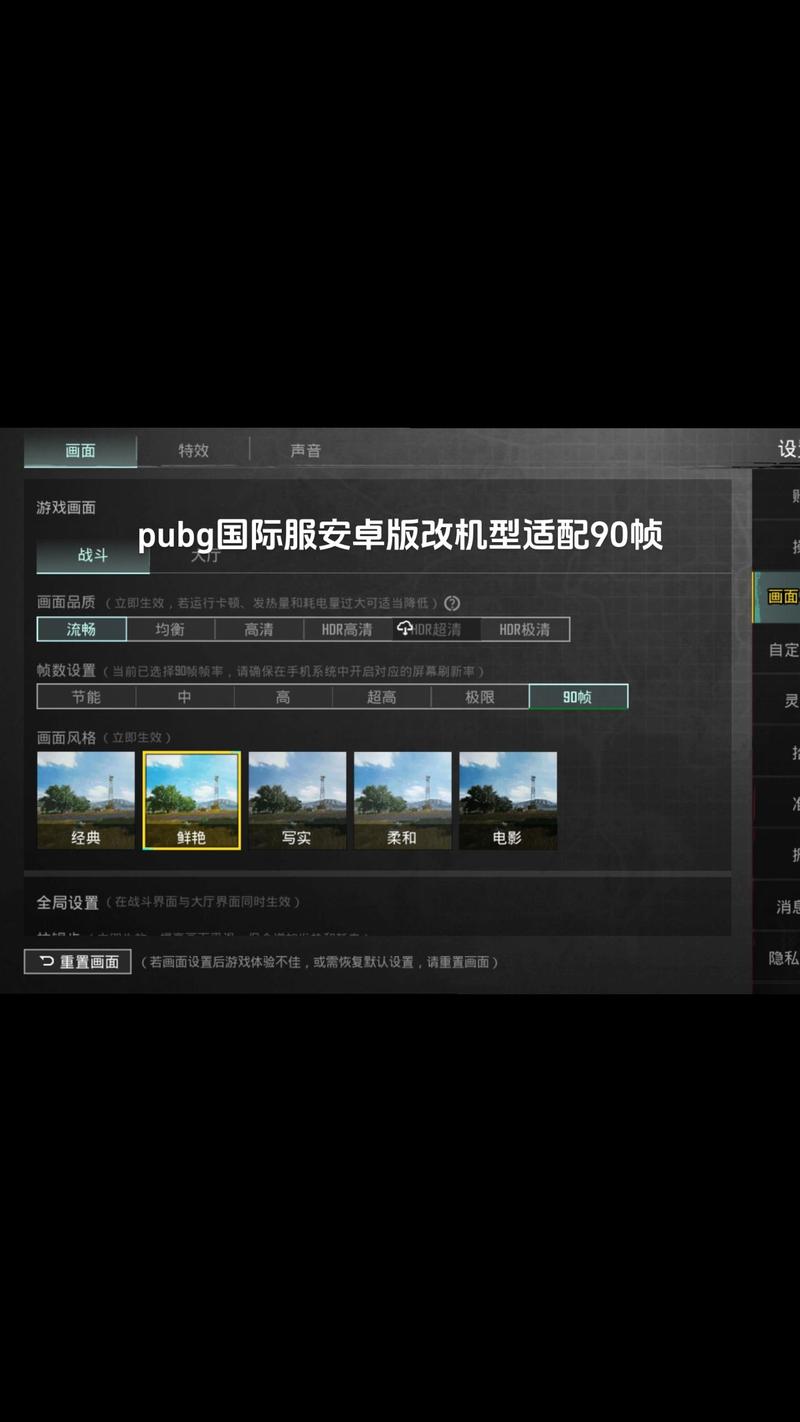
Task: Switch to the 画面 top tab
Action: coord(80,451)
